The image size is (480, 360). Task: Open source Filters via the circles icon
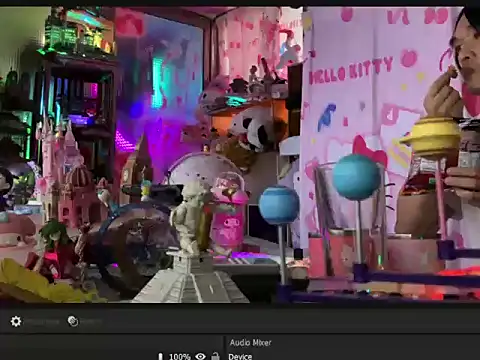tap(73, 321)
